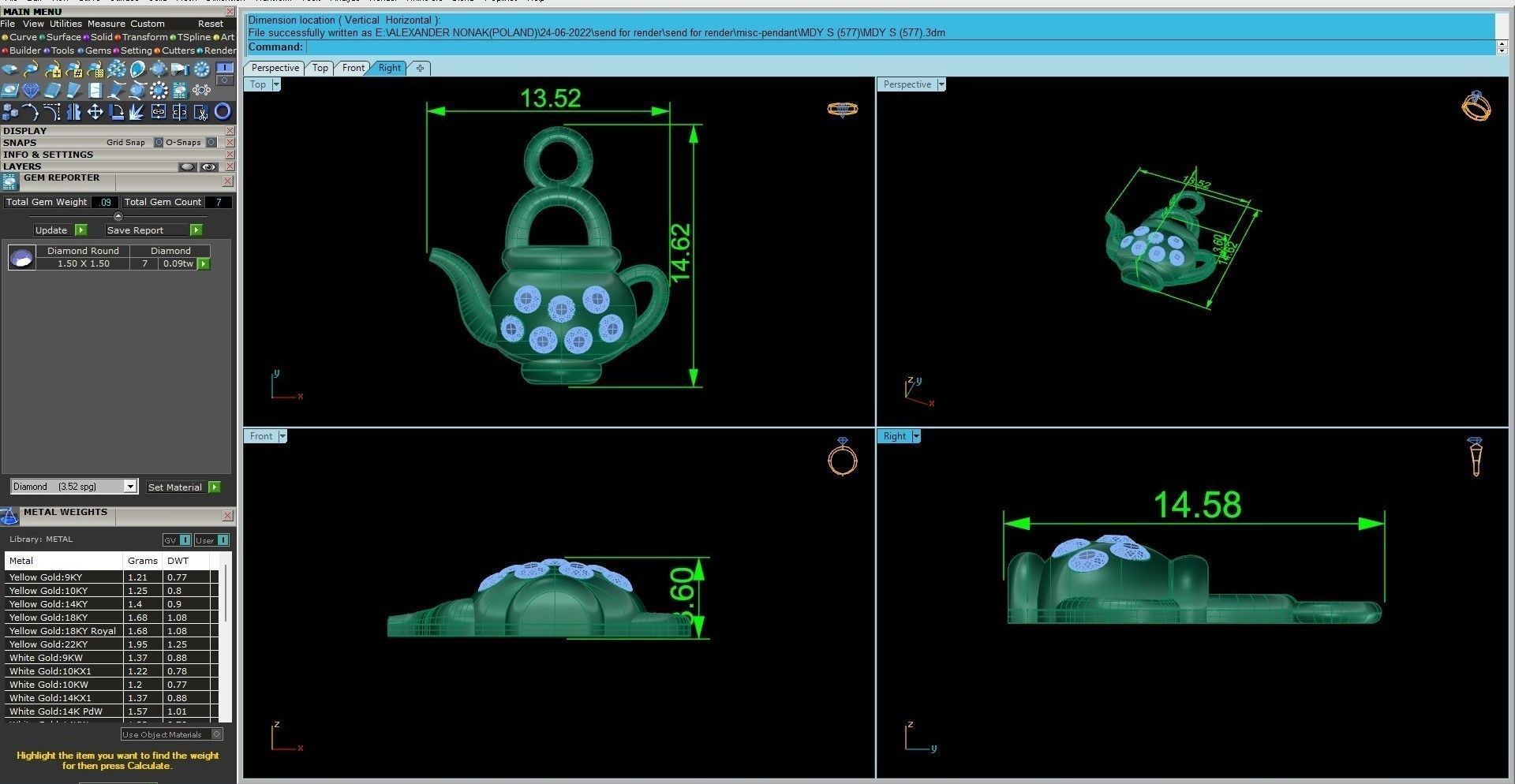
Task: Select the explode burst tool icon
Action: pyautogui.click(x=137, y=112)
